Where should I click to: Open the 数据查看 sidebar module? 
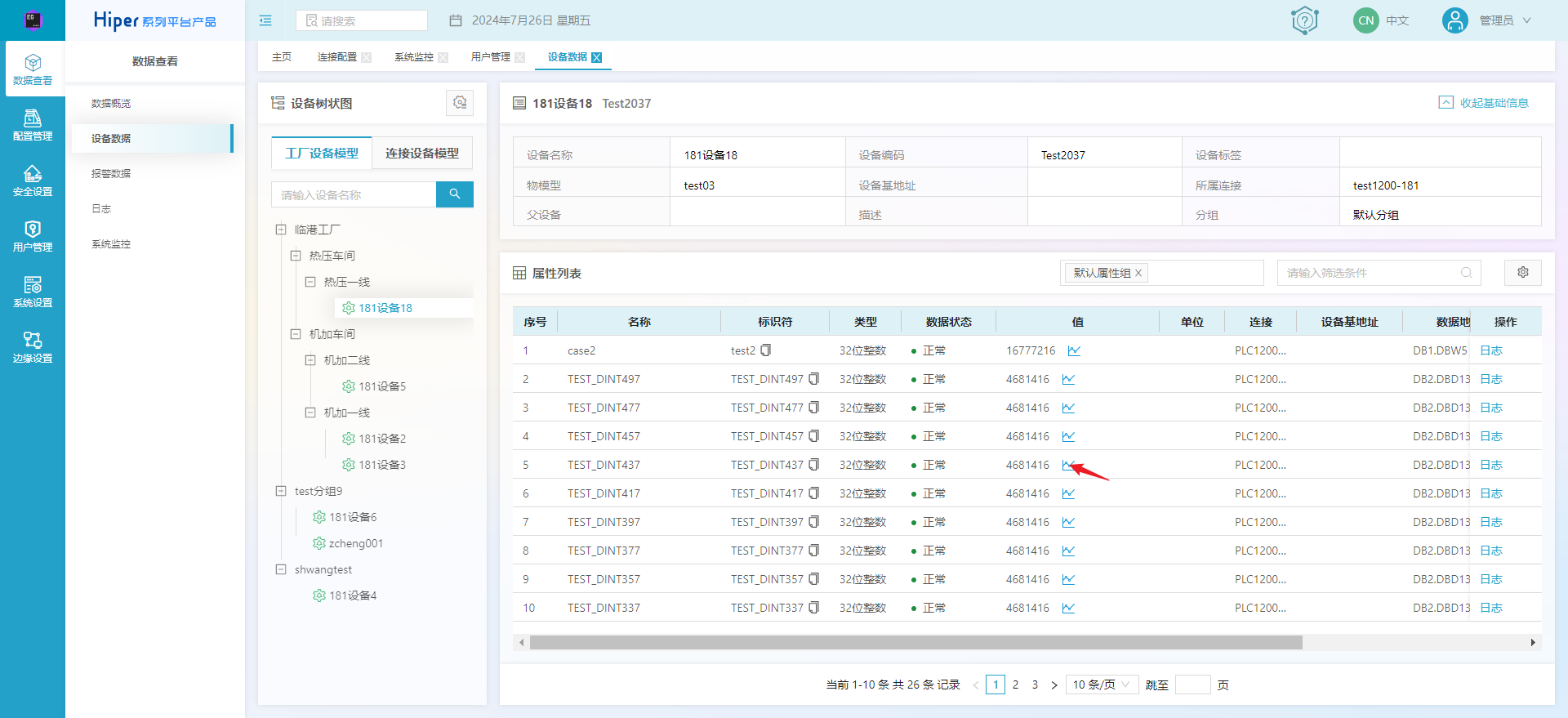tap(33, 69)
